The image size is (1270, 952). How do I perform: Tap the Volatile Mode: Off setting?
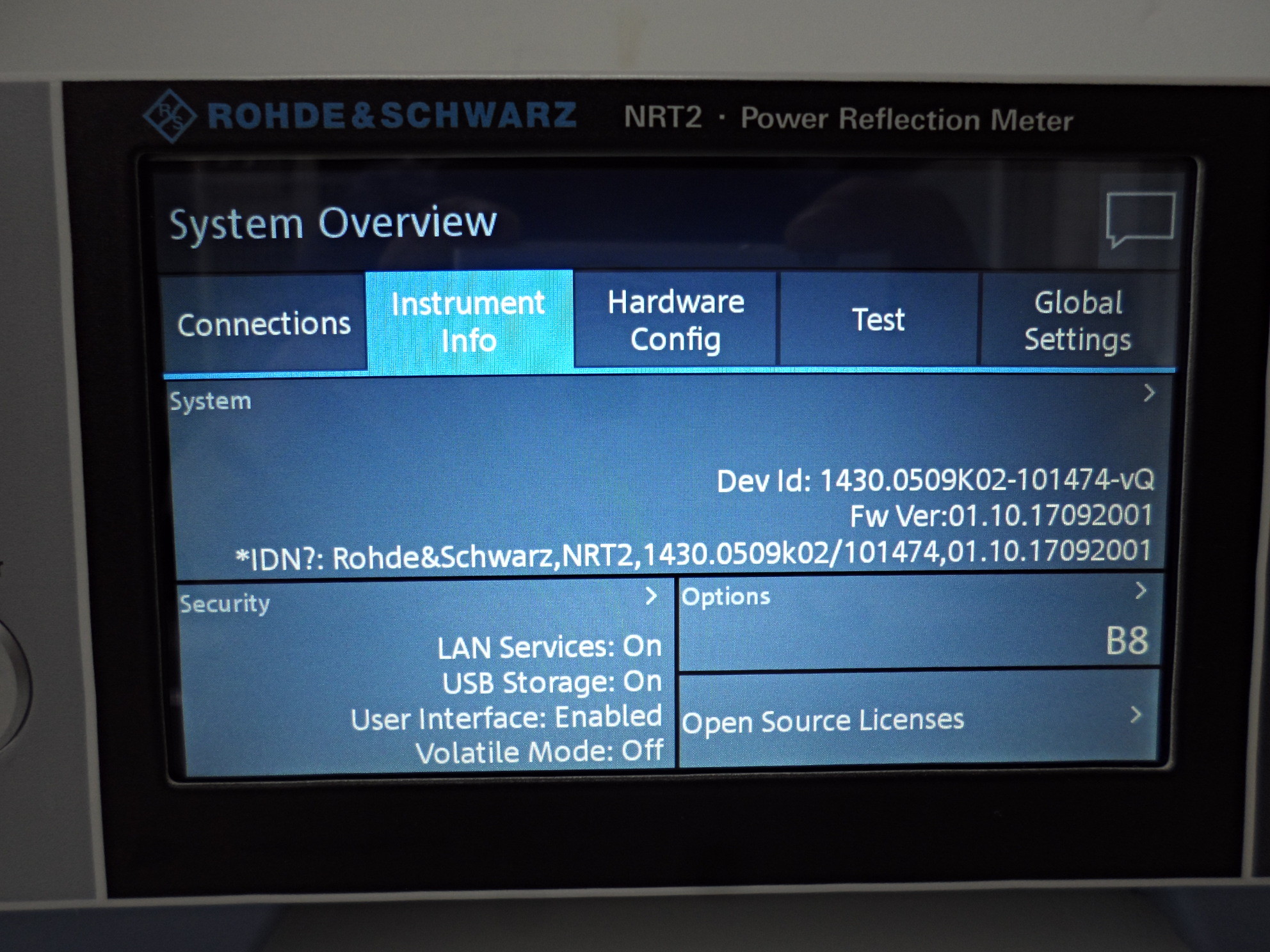pyautogui.click(x=539, y=752)
